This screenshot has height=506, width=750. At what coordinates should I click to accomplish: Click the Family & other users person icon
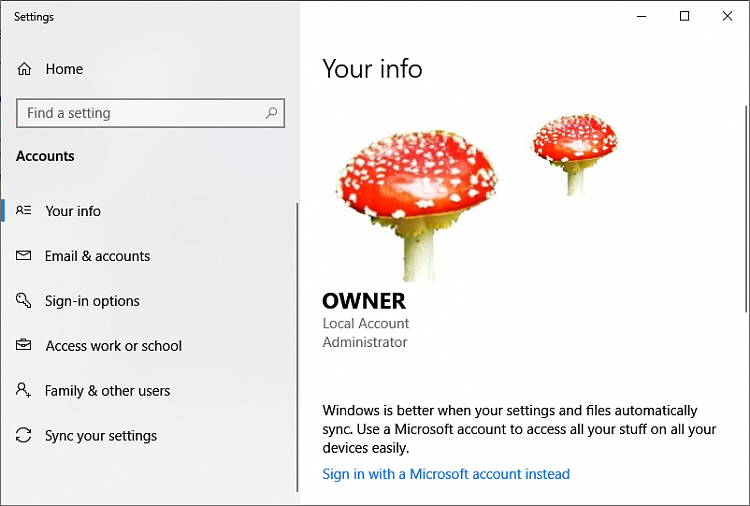23,390
